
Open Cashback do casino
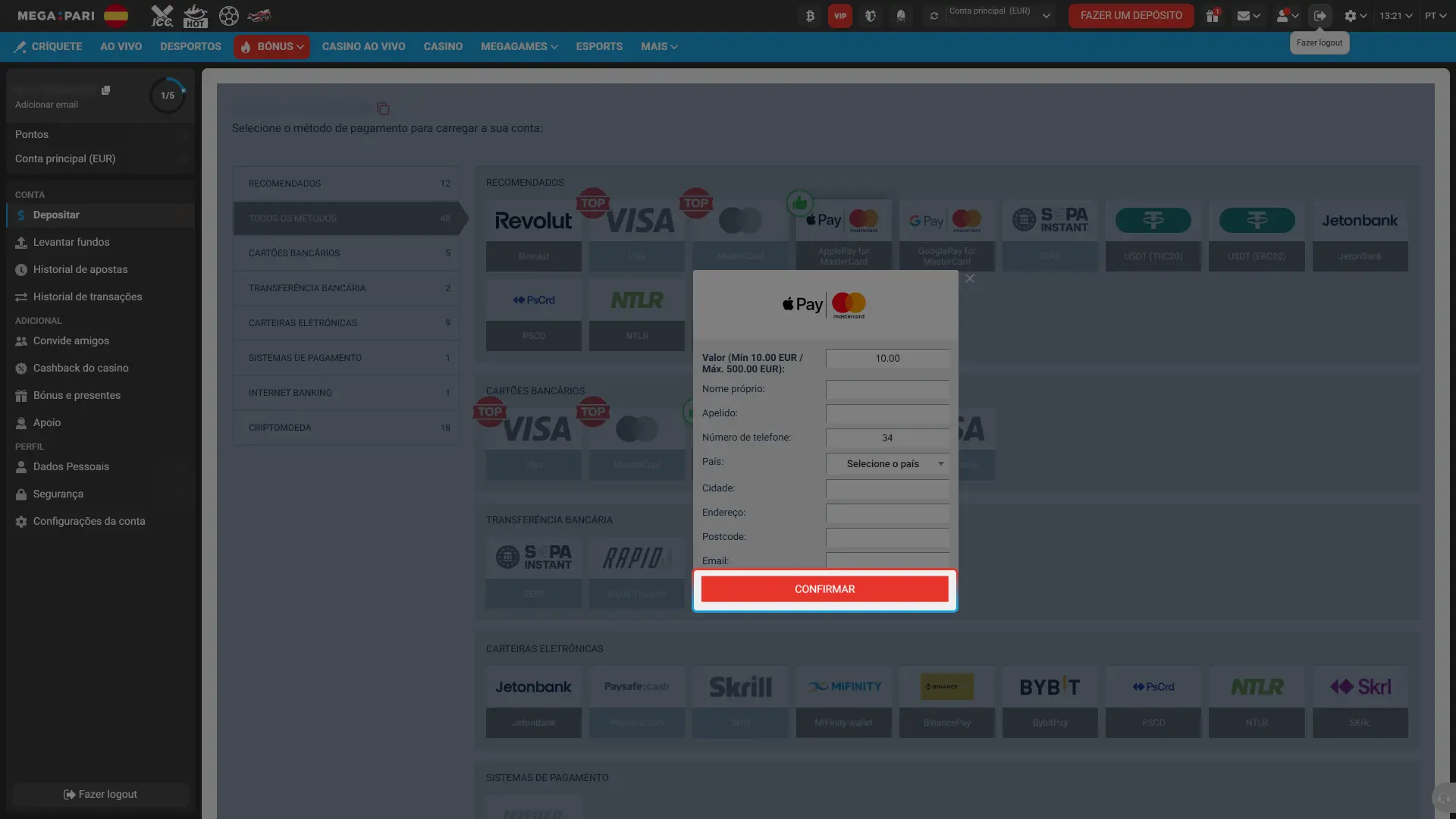(101, 369)
